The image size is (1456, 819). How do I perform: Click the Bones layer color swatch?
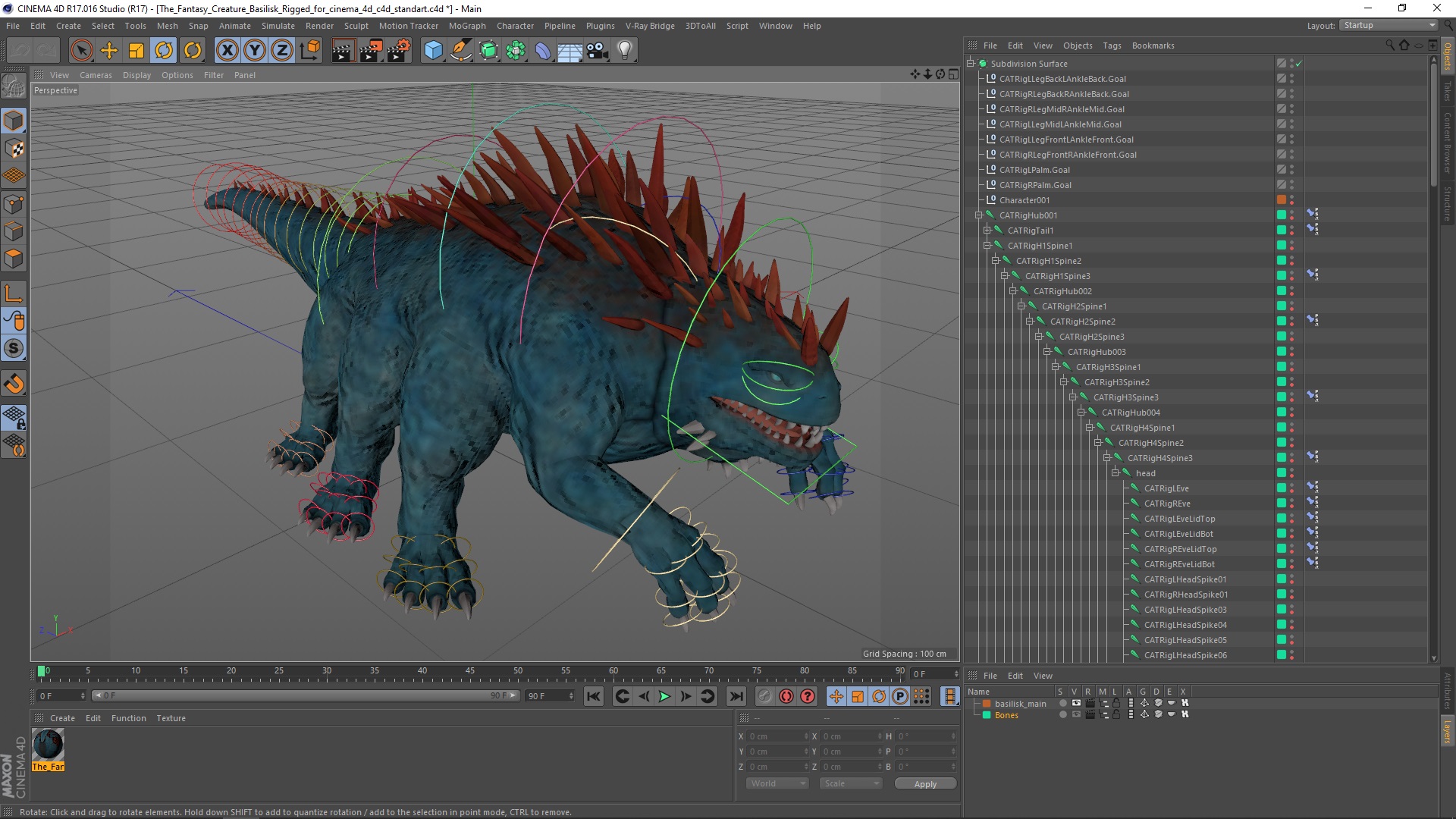pos(987,714)
